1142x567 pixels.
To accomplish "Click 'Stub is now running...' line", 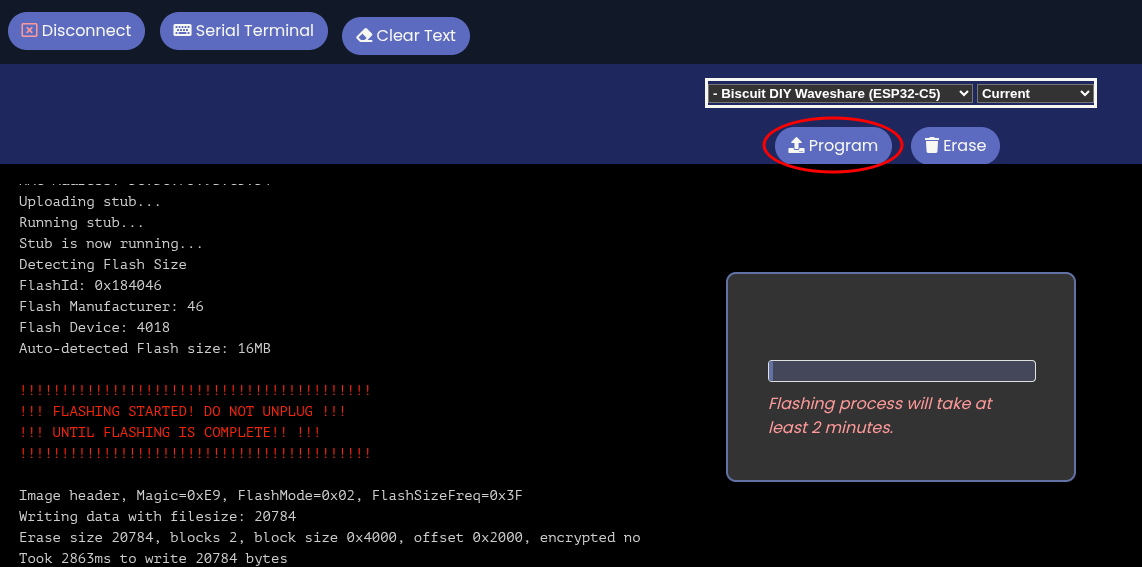I will 111,244.
